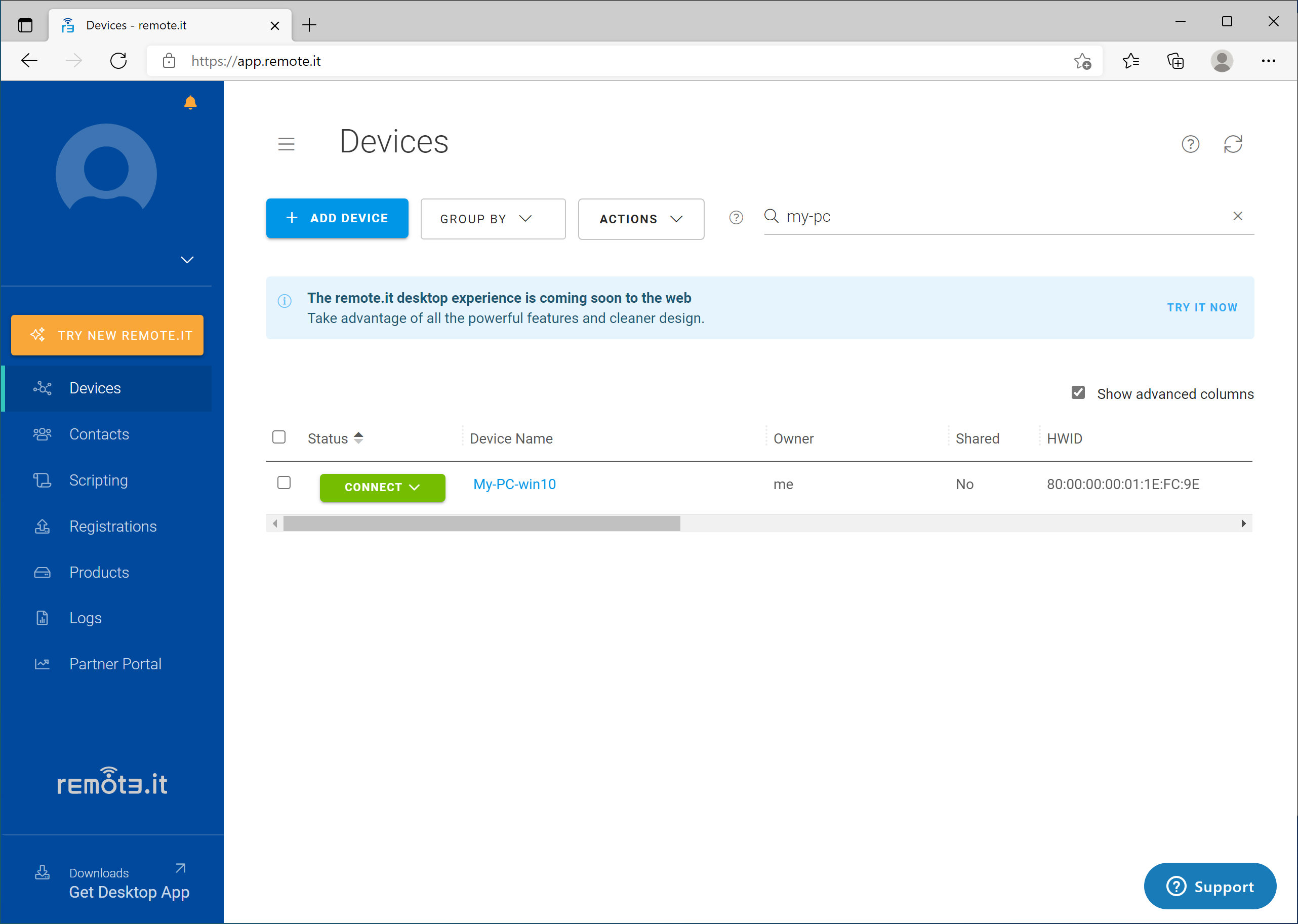The width and height of the screenshot is (1298, 924).
Task: Click the table scrollbar right arrow
Action: [x=1243, y=524]
